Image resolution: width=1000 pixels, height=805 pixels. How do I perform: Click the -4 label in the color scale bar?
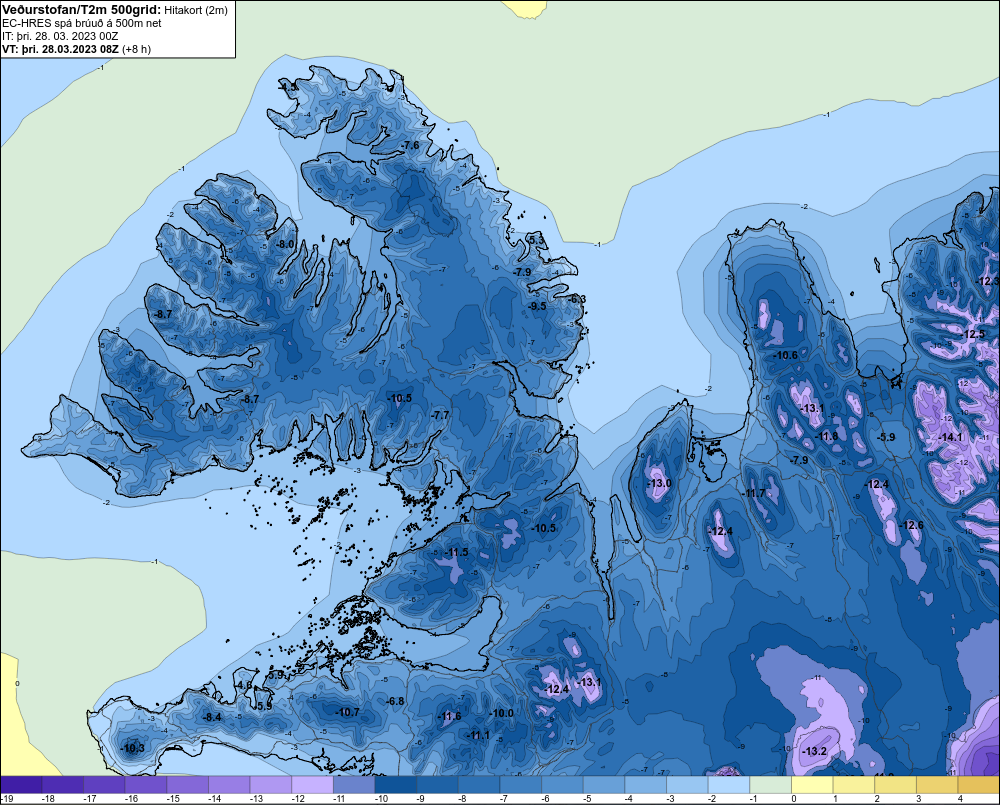(629, 799)
